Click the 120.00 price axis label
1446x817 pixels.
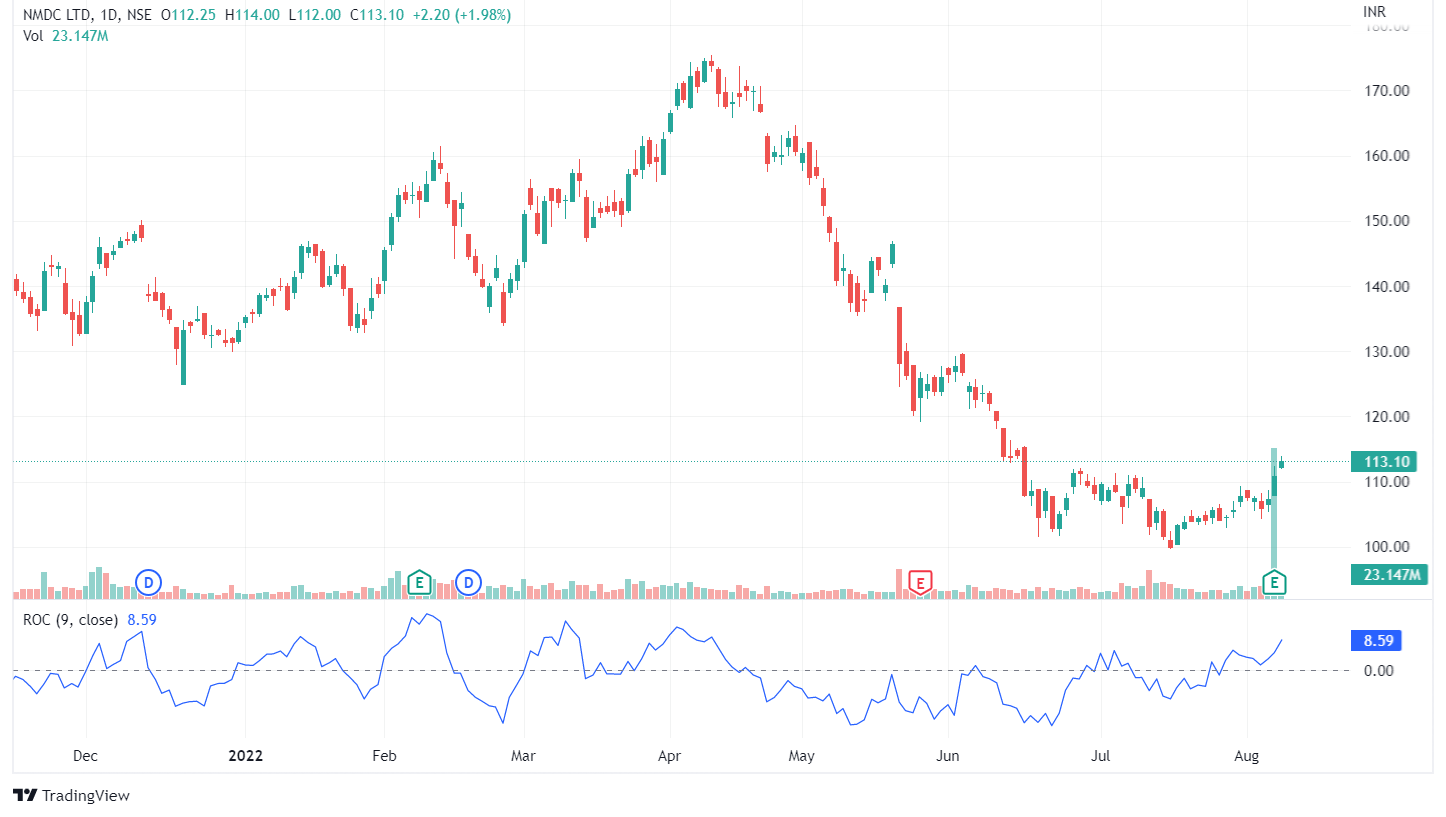coord(1387,416)
